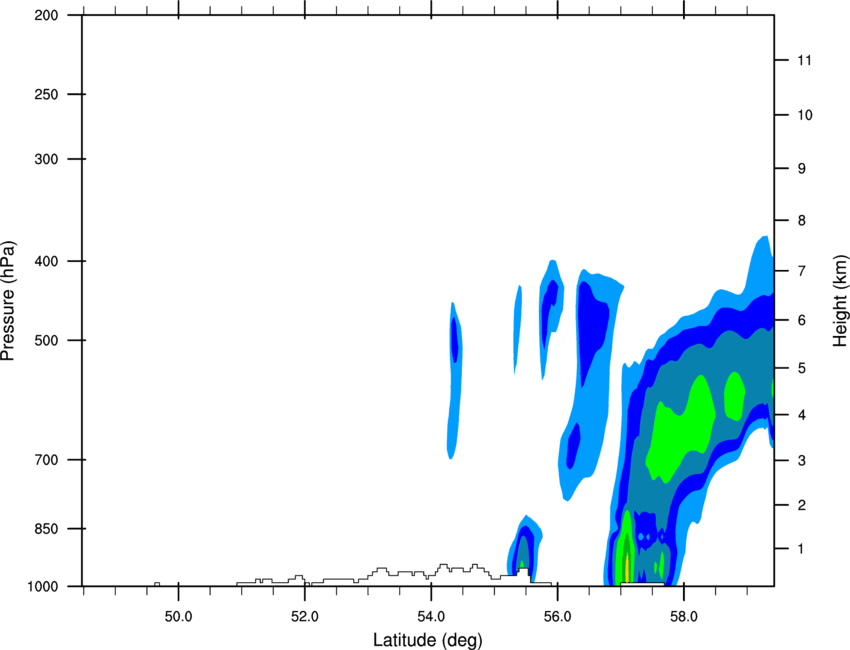Select the 1000 pressure tick label
This screenshot has height=650, width=850.
tap(42, 587)
